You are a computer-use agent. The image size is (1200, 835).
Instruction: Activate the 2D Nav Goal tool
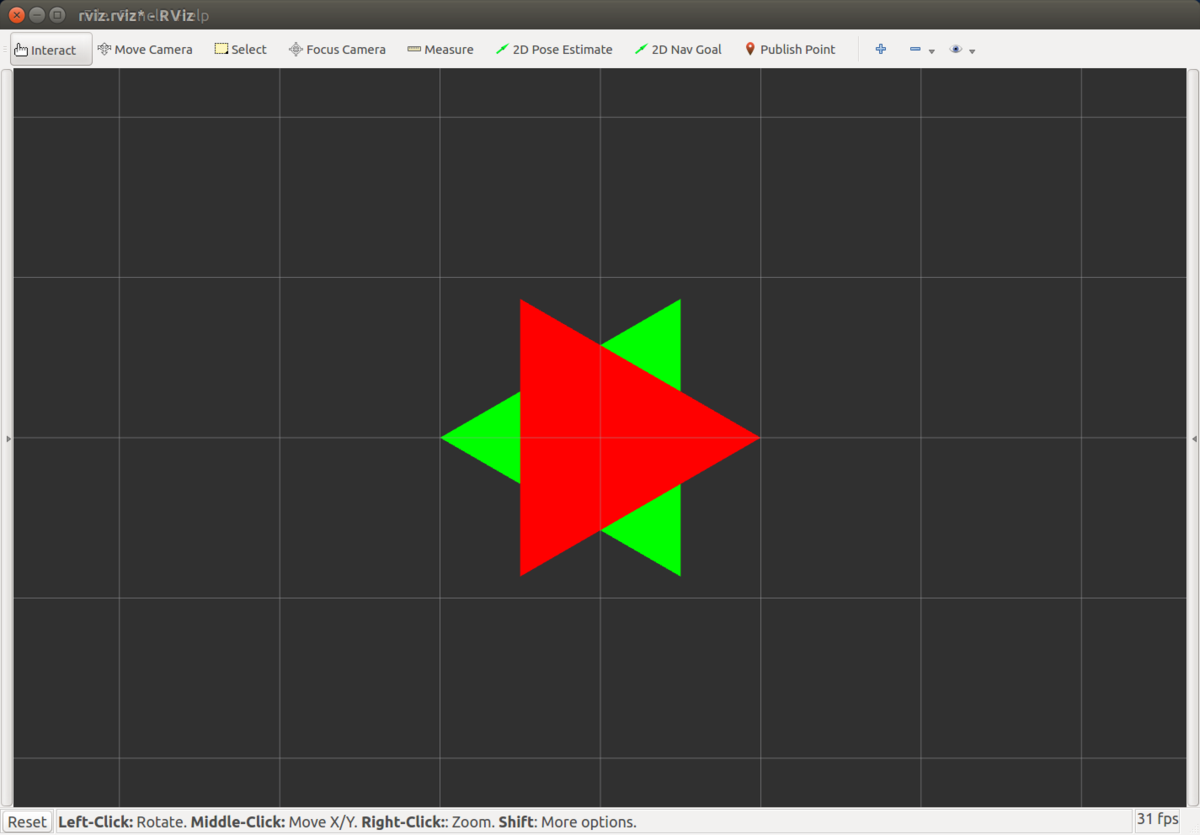tap(678, 49)
